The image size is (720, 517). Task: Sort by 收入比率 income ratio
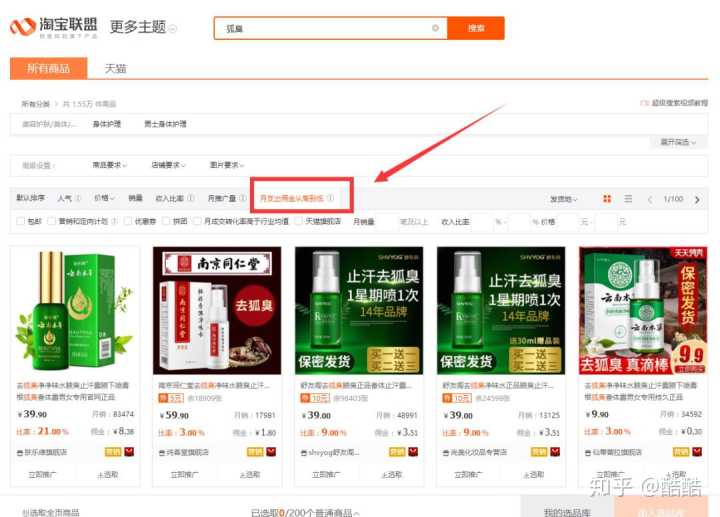[x=169, y=198]
